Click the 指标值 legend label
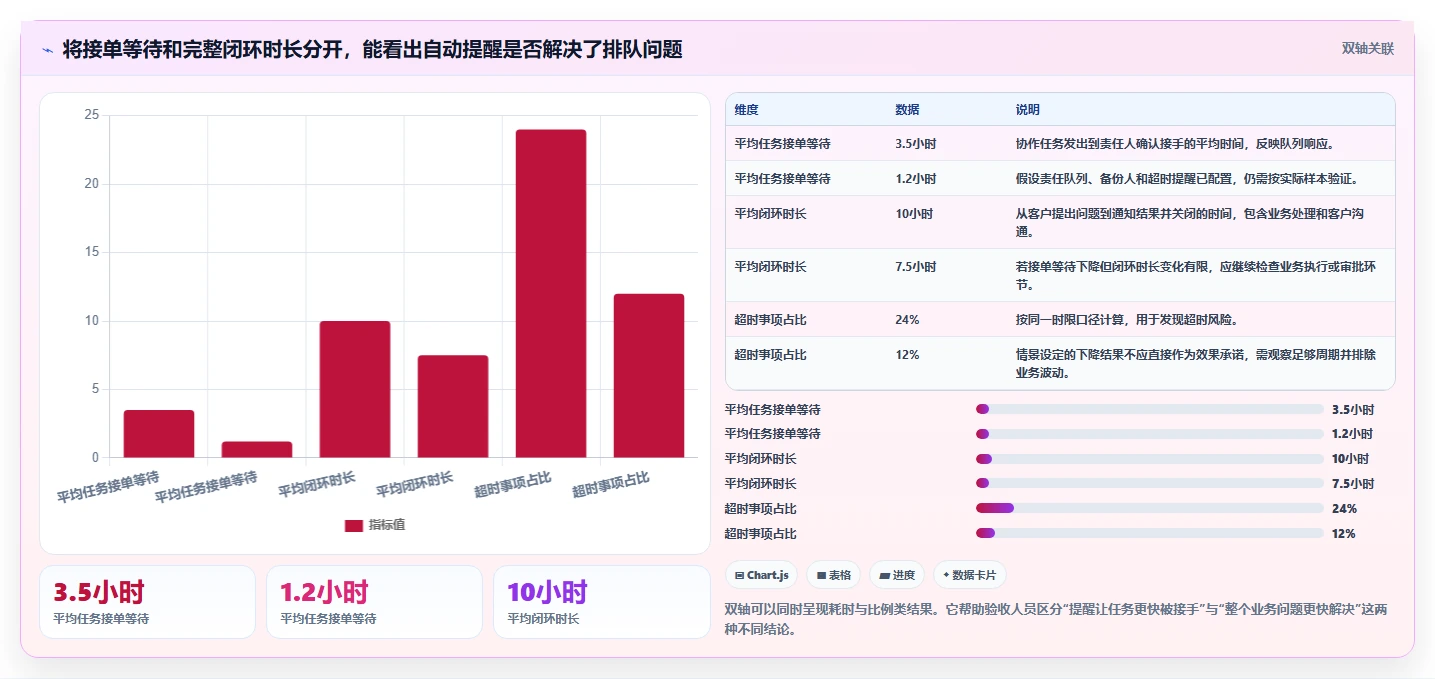 [x=387, y=525]
